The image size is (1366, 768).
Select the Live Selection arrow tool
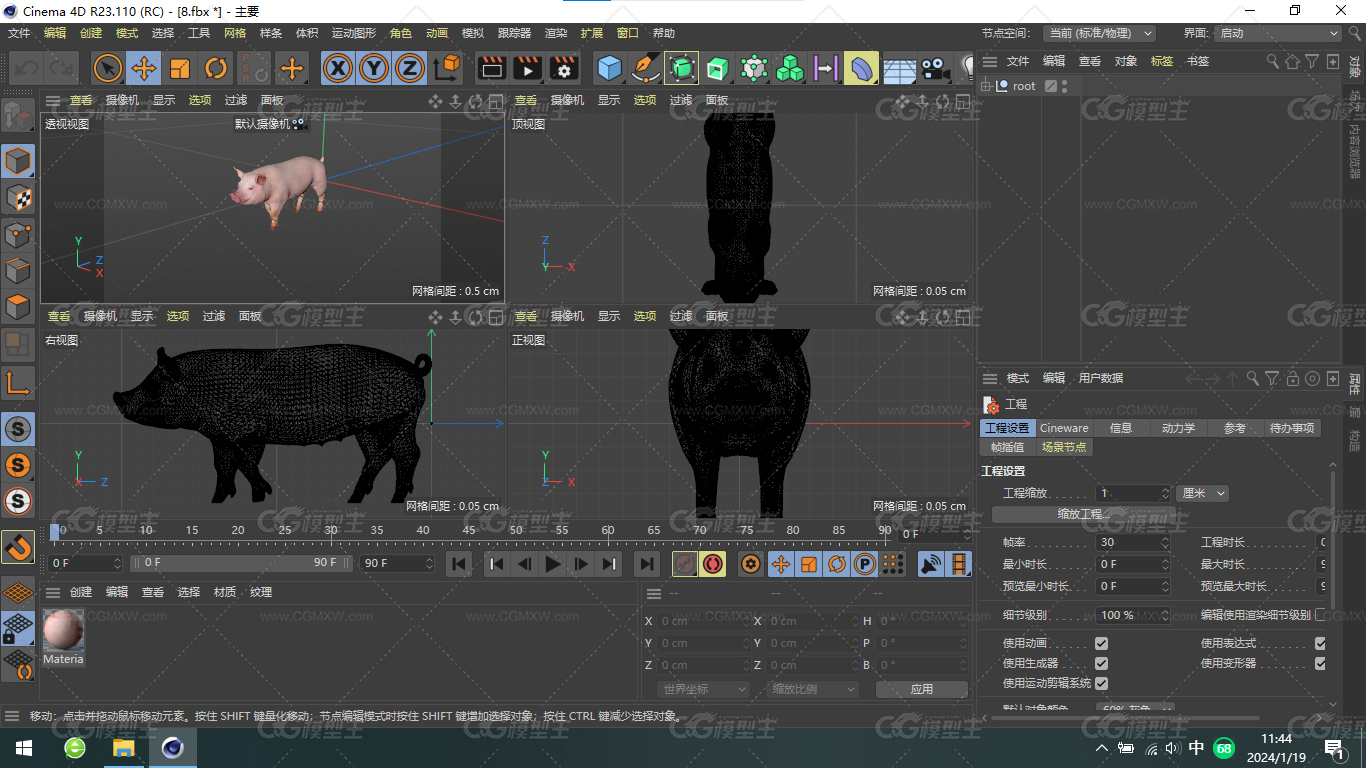point(108,68)
